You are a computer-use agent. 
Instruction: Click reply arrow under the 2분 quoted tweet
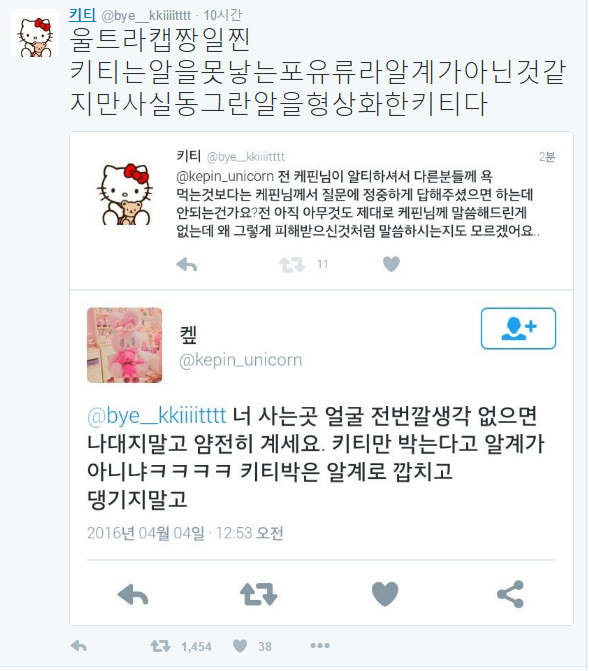pos(187,264)
